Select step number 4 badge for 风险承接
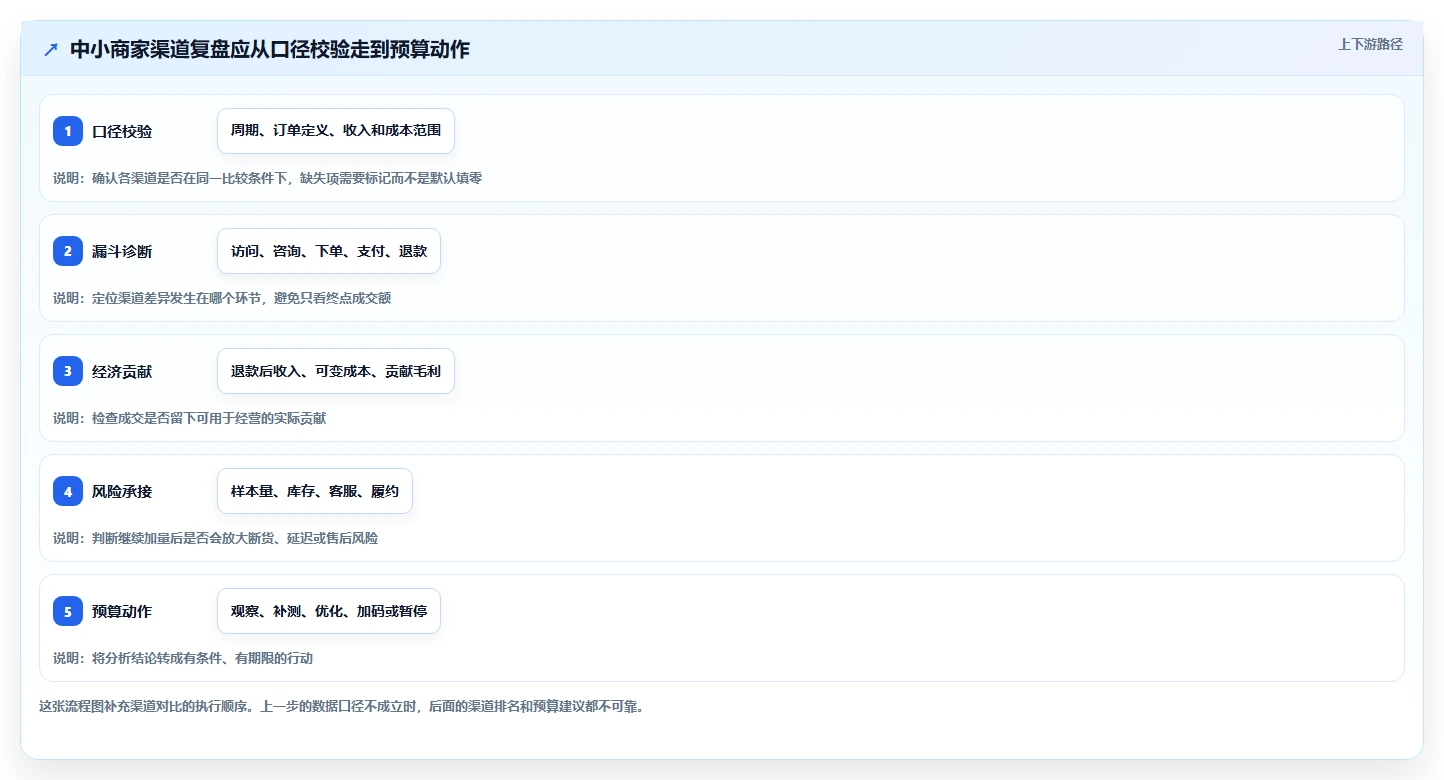Image resolution: width=1444 pixels, height=780 pixels. 68,491
